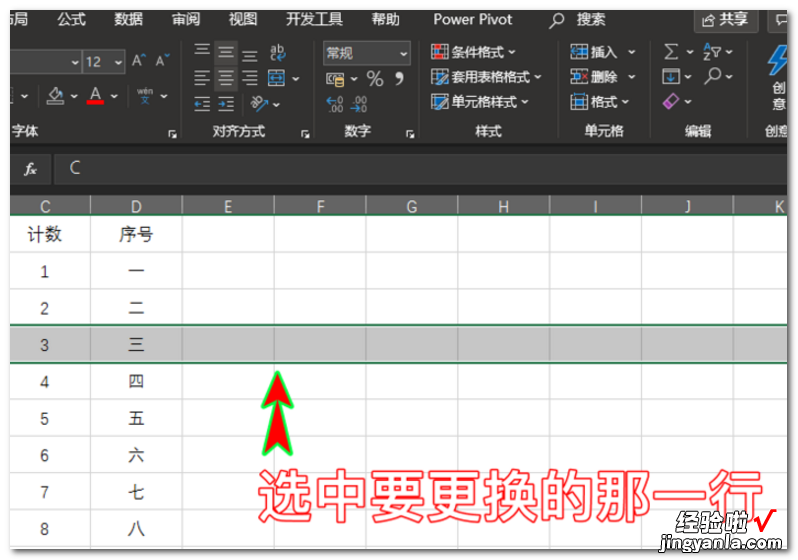Open the 数据 ribbon tab

128,19
